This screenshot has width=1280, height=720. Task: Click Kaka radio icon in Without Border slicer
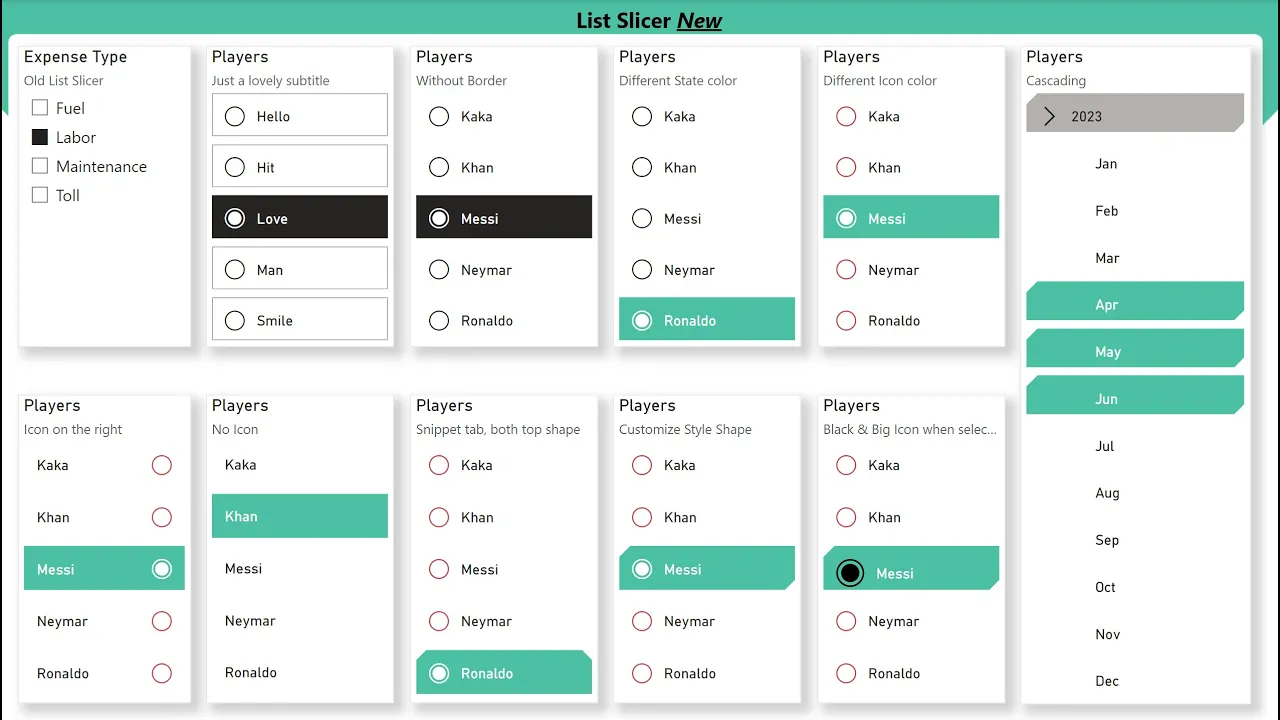[439, 116]
